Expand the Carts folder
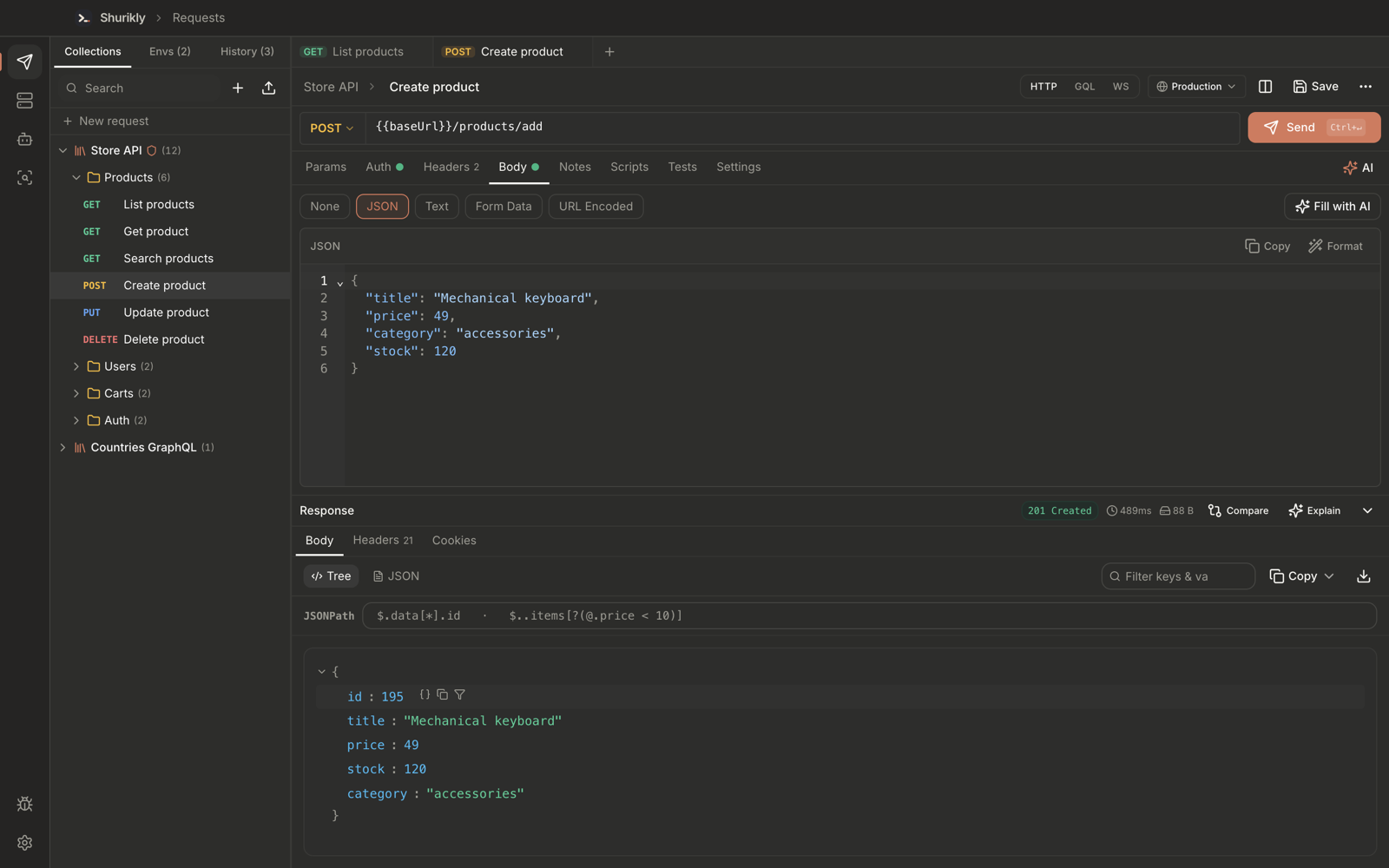Screen dimensions: 1389x868 76,393
